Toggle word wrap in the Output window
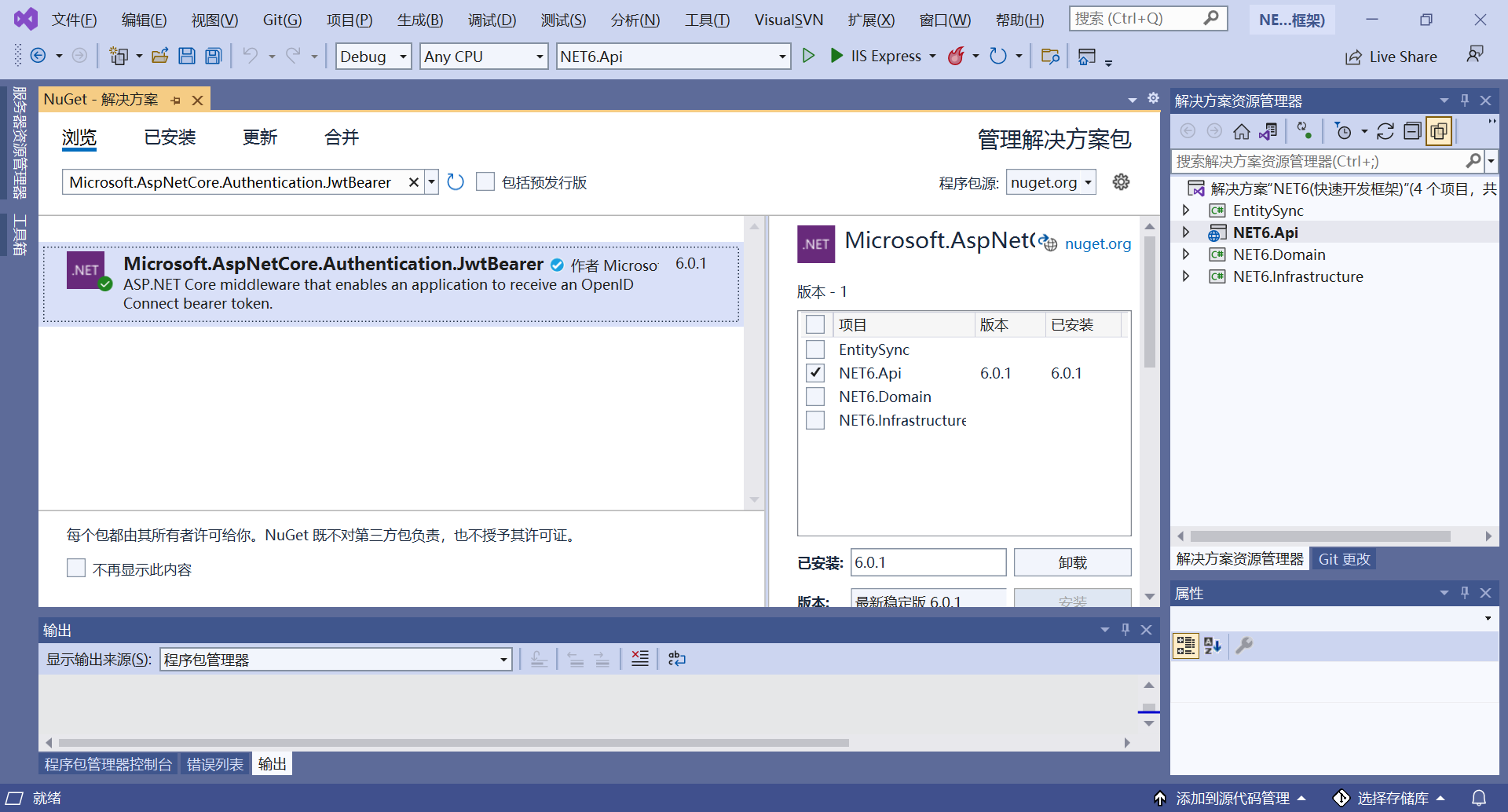This screenshot has width=1508, height=812. (x=676, y=659)
